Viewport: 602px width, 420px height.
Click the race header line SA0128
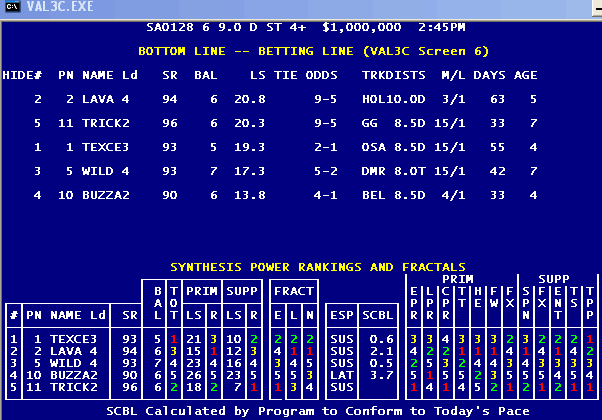pos(306,27)
